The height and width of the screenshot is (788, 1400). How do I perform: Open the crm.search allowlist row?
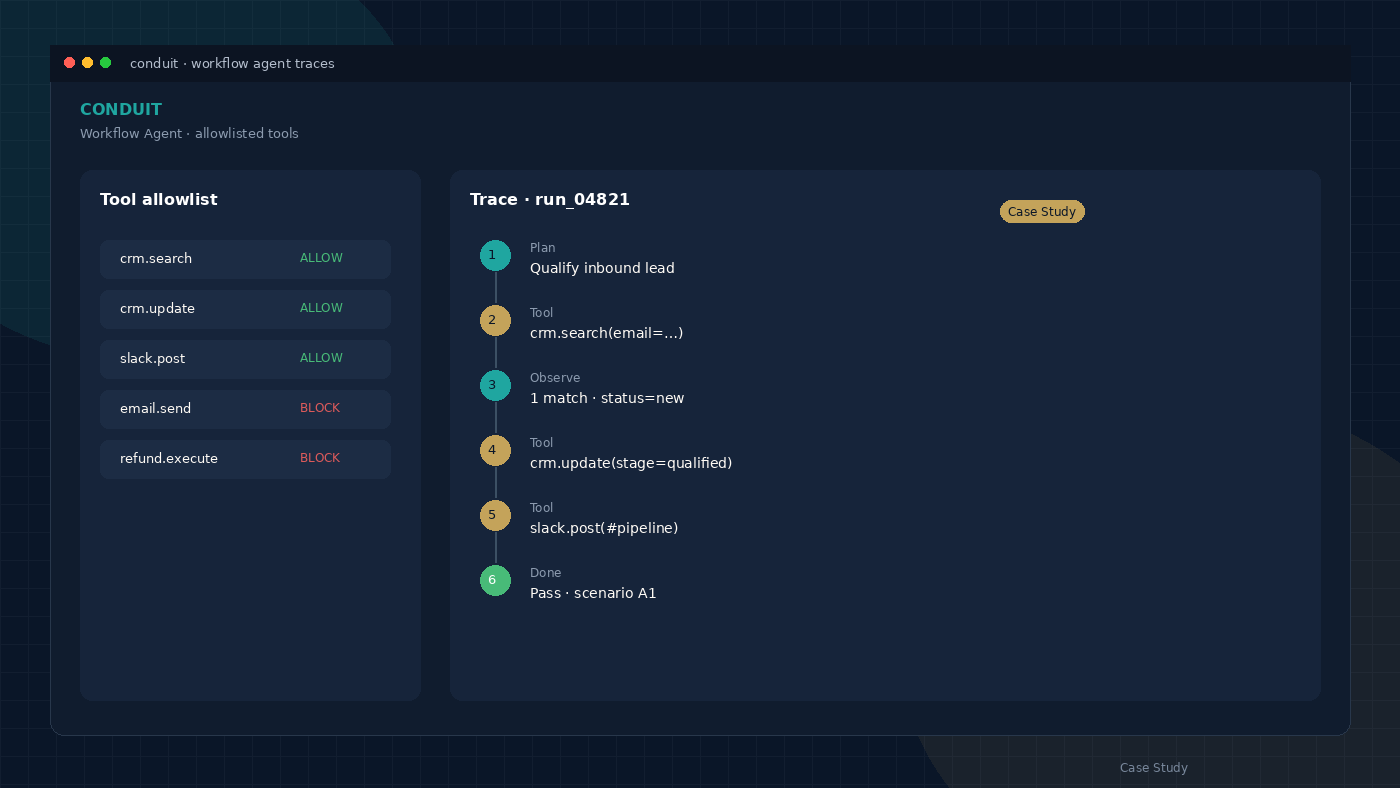pyautogui.click(x=245, y=259)
